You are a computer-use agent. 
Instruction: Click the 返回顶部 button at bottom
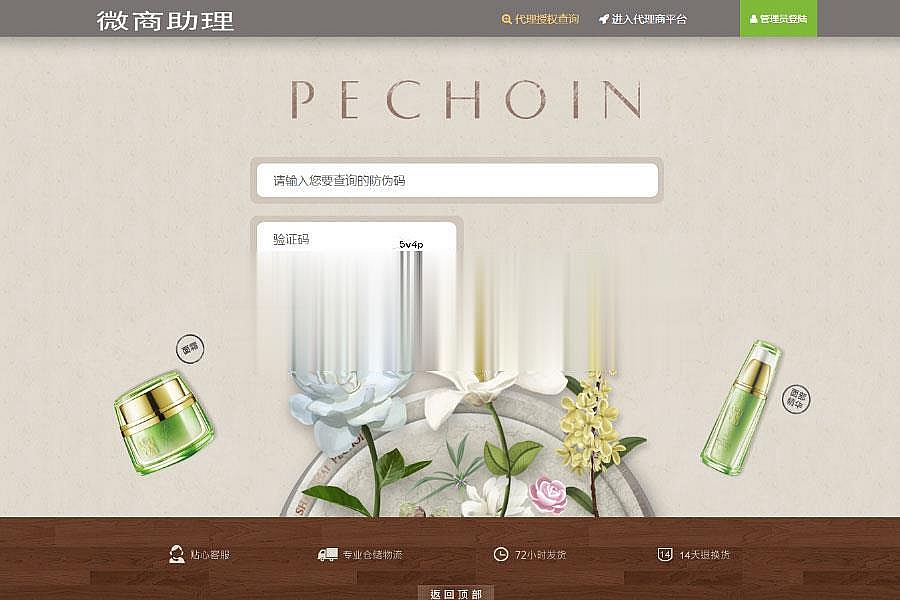click(x=456, y=593)
